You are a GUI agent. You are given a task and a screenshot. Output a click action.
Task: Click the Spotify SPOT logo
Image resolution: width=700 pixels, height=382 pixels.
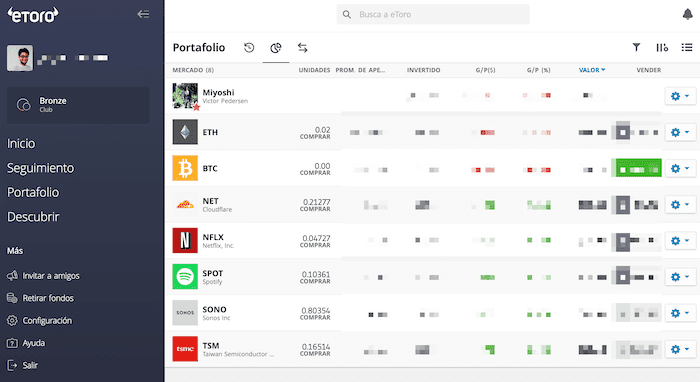[x=185, y=277]
